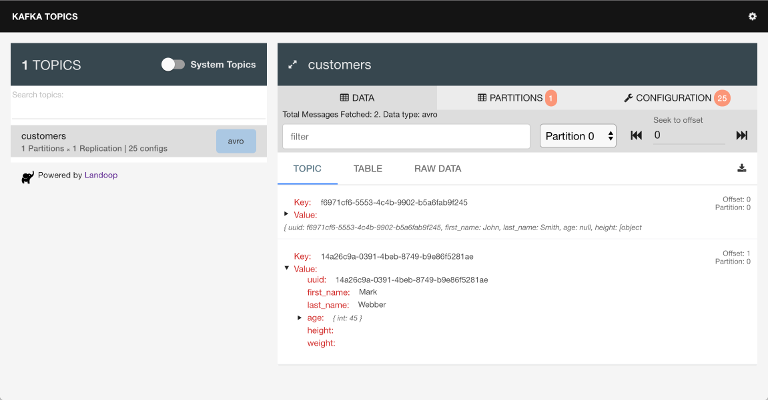This screenshot has width=768, height=400.
Task: Select the TABLE view tab
Action: pyautogui.click(x=368, y=169)
